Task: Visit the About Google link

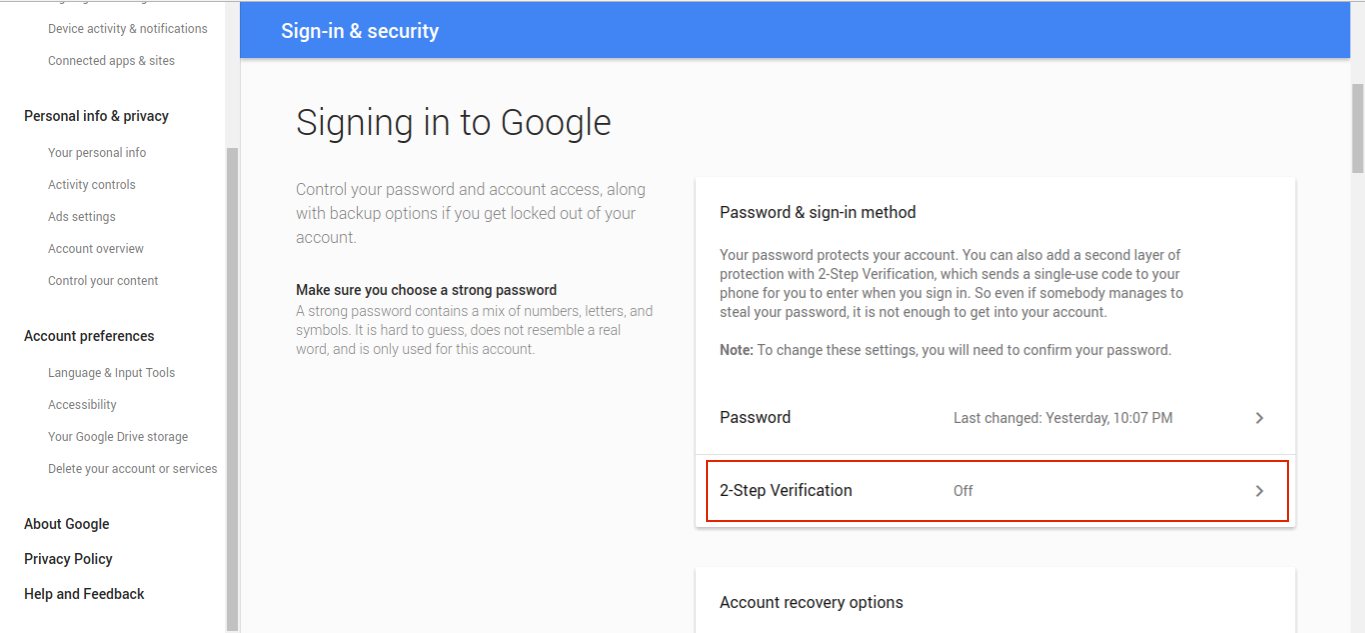Action: click(67, 524)
